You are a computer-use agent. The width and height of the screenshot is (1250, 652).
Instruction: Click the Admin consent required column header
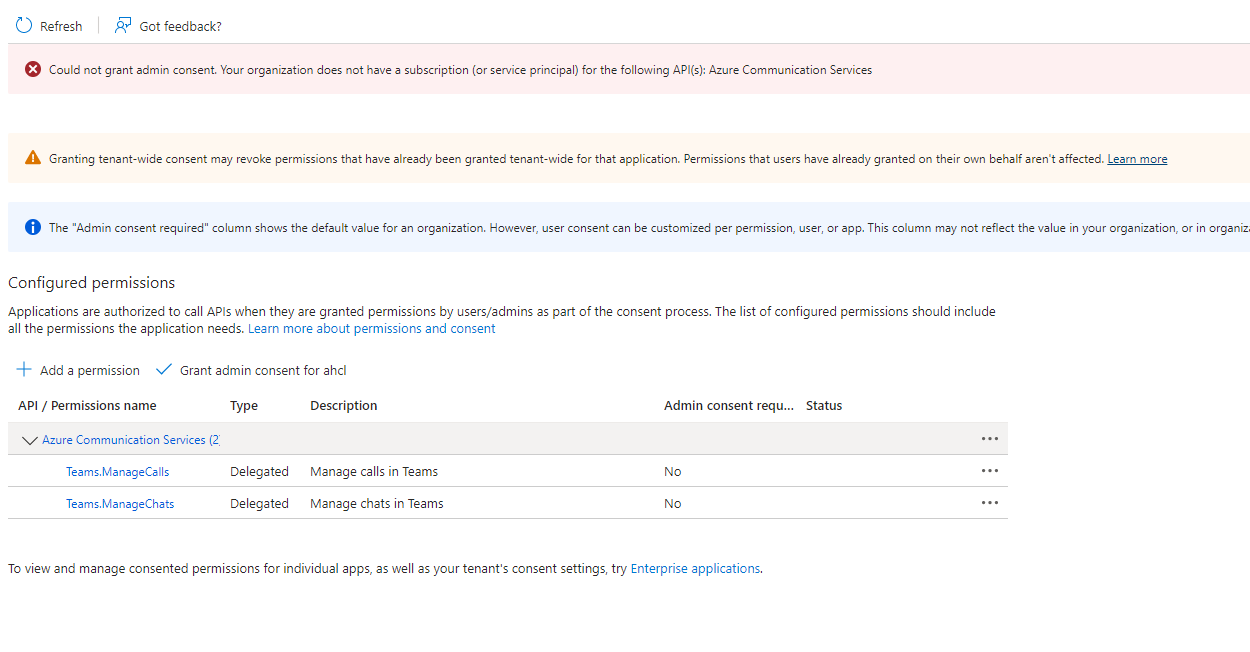[x=728, y=406]
